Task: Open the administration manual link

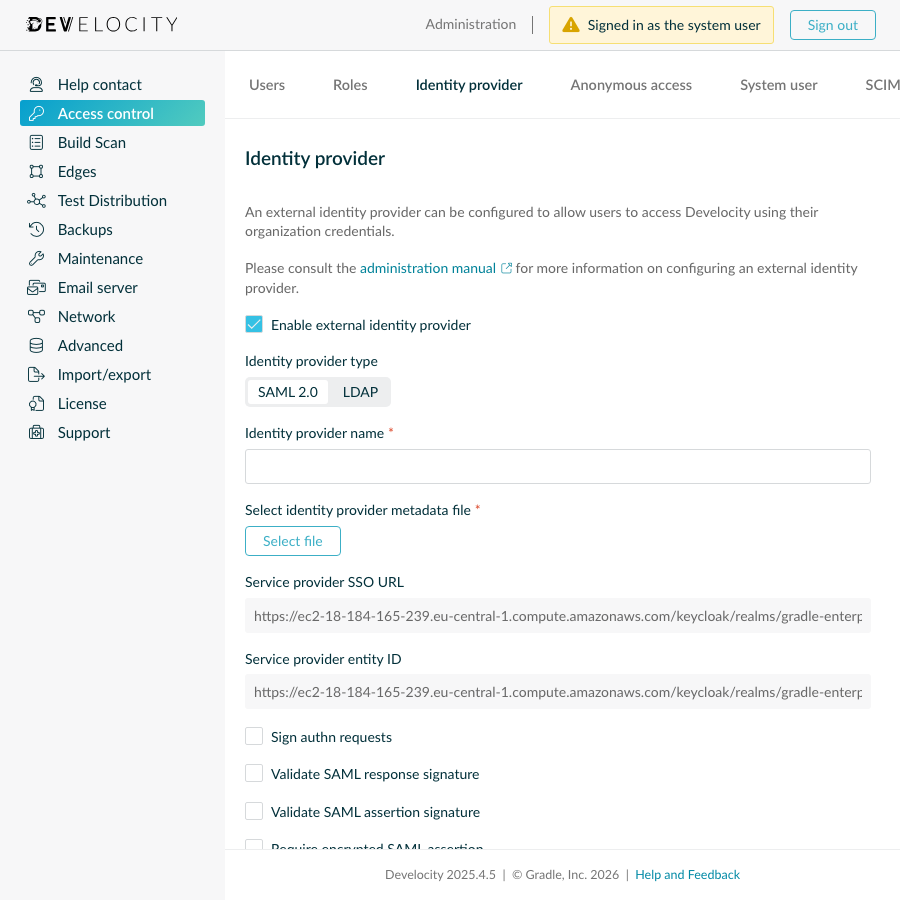Action: pos(428,268)
